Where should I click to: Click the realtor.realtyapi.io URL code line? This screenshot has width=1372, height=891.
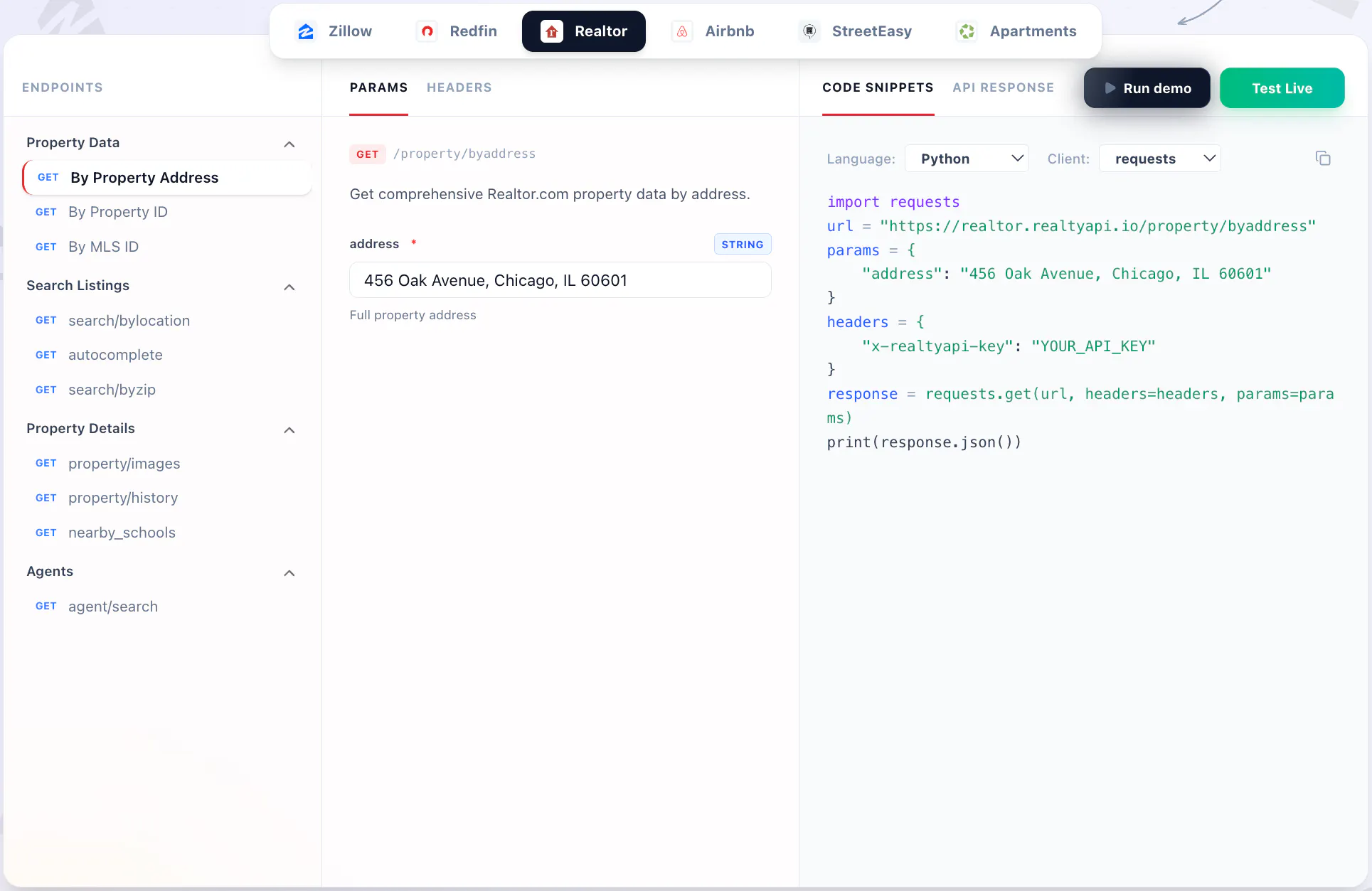(1071, 226)
